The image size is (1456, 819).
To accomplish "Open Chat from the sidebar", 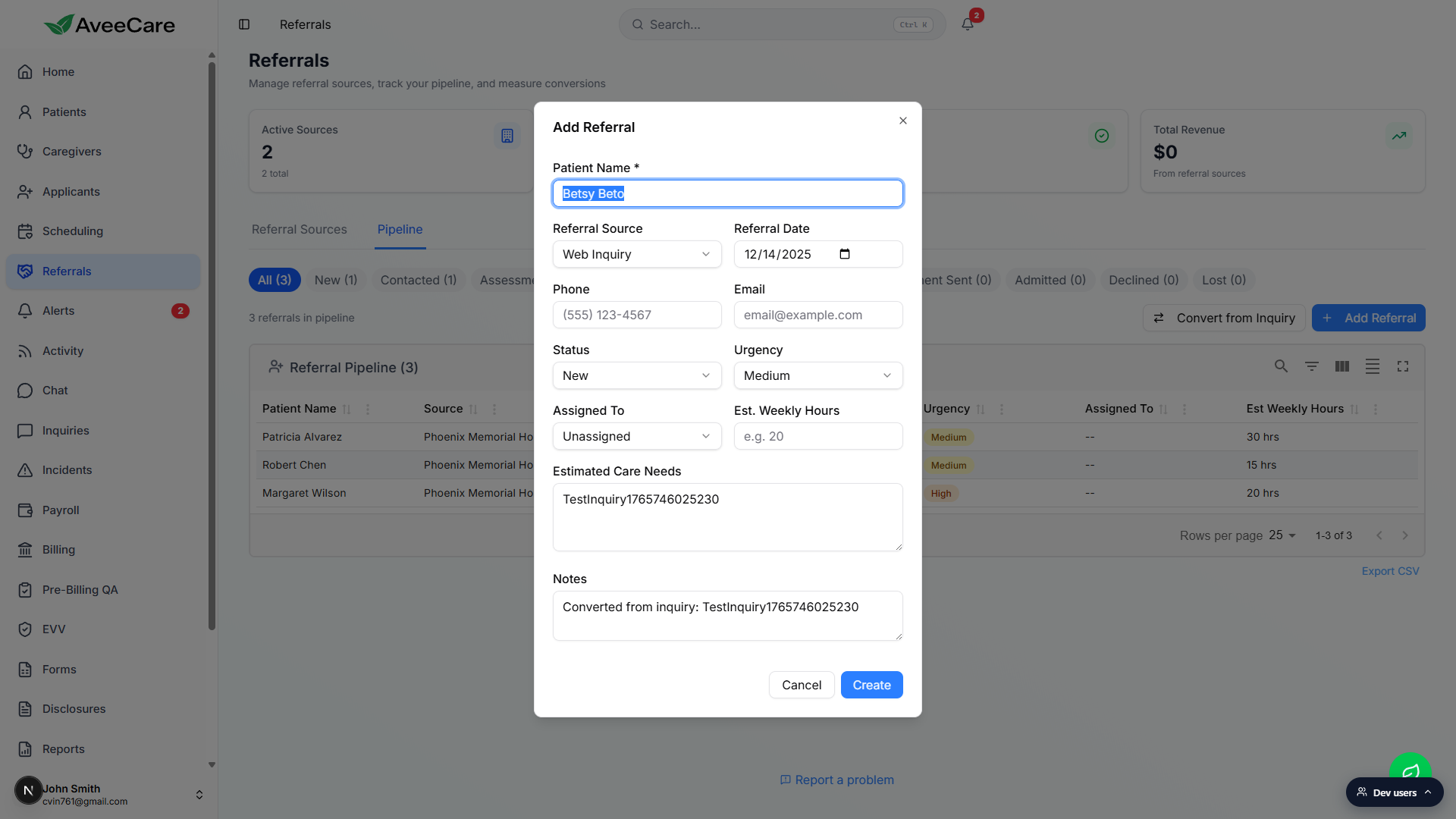I will pyautogui.click(x=102, y=391).
